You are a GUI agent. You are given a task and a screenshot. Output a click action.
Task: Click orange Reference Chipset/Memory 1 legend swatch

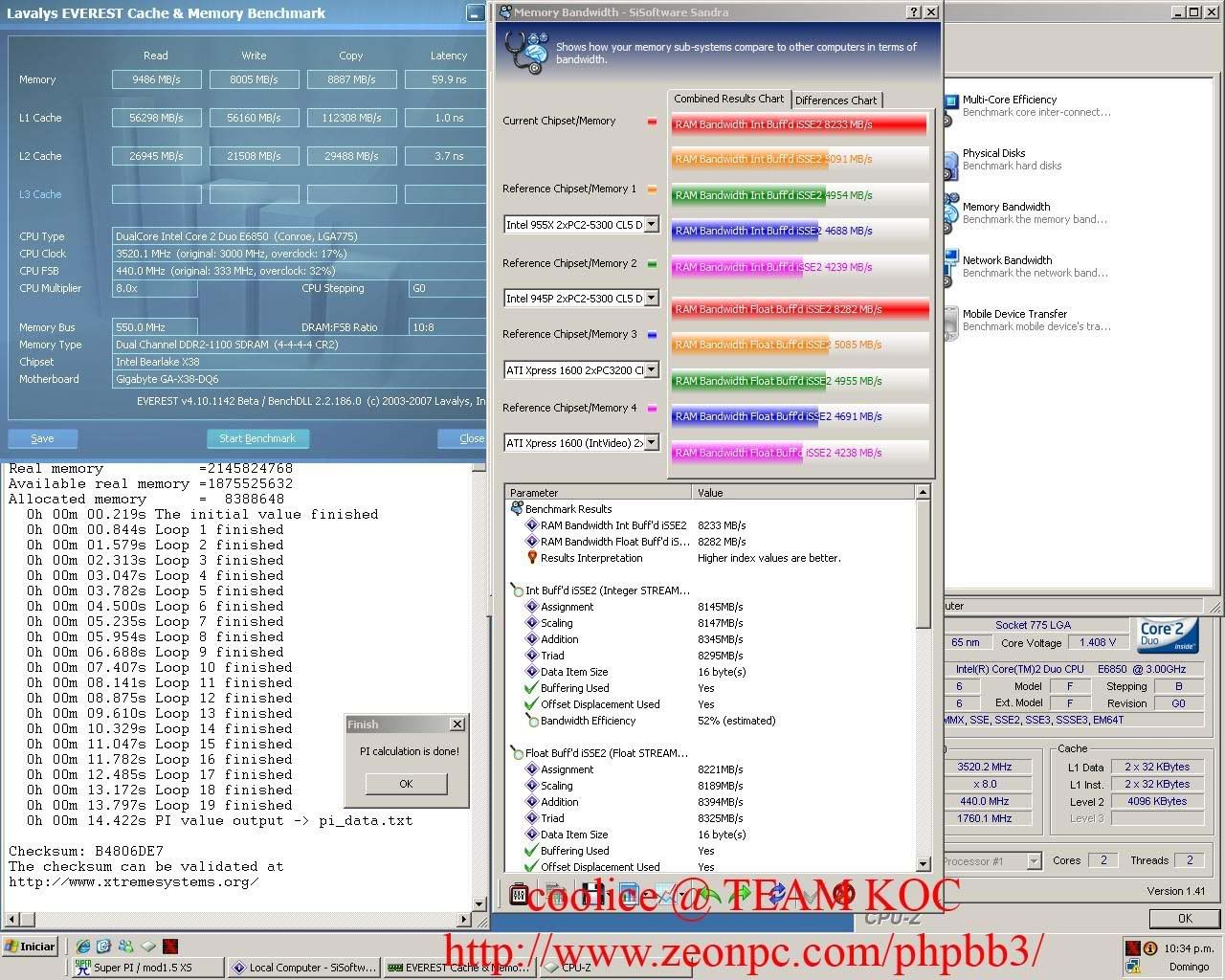tap(652, 189)
